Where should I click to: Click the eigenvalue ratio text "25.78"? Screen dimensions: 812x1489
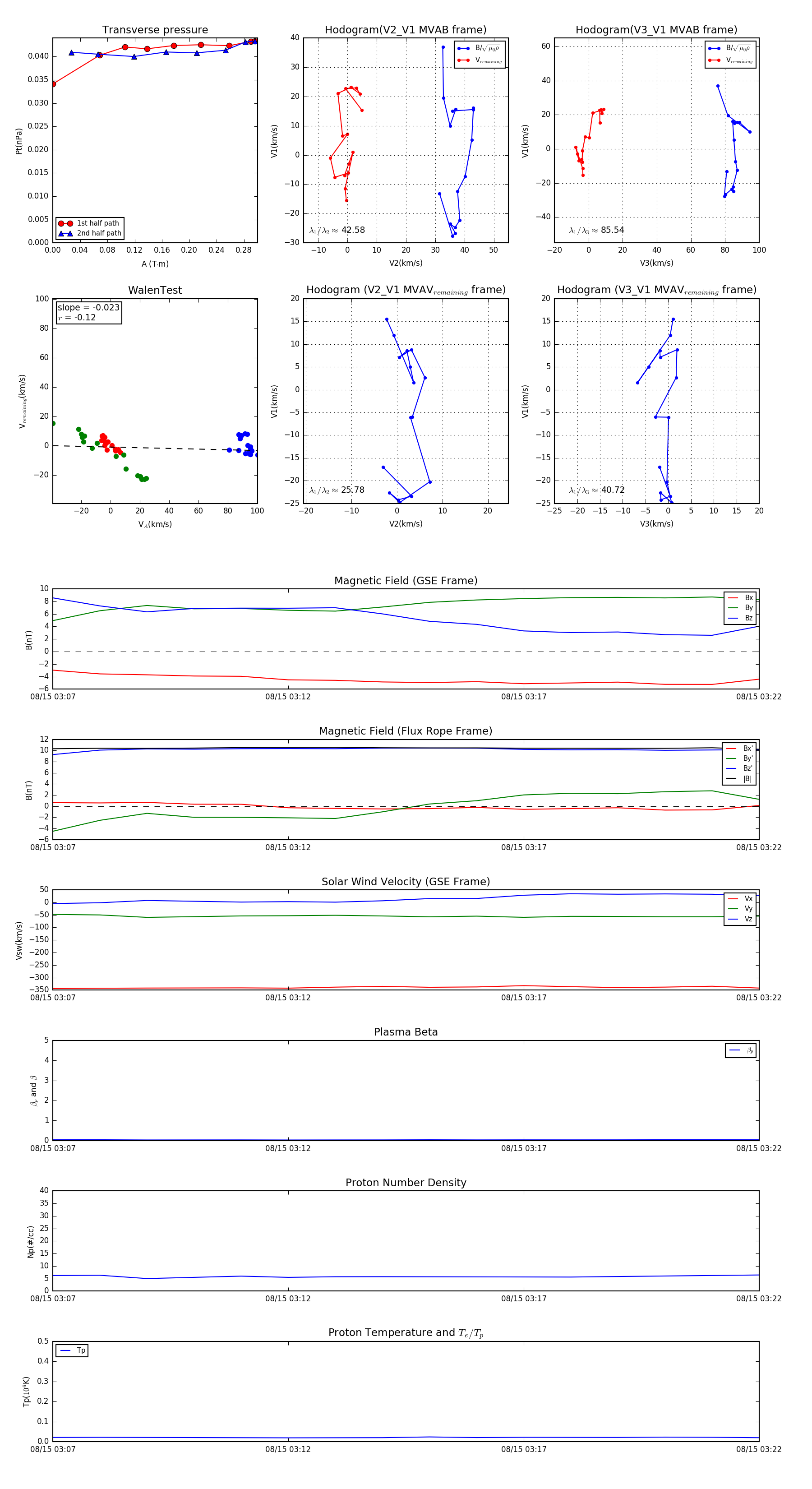tap(352, 490)
